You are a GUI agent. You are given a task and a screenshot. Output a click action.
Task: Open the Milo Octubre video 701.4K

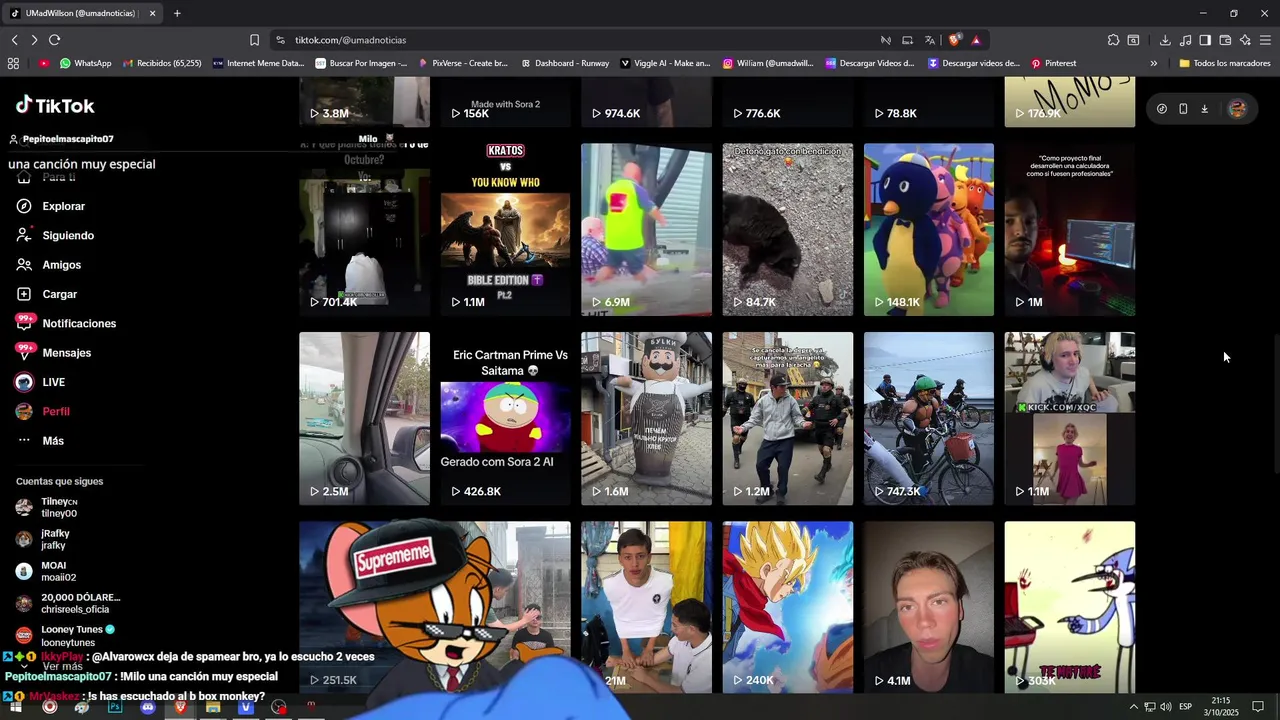coord(364,229)
